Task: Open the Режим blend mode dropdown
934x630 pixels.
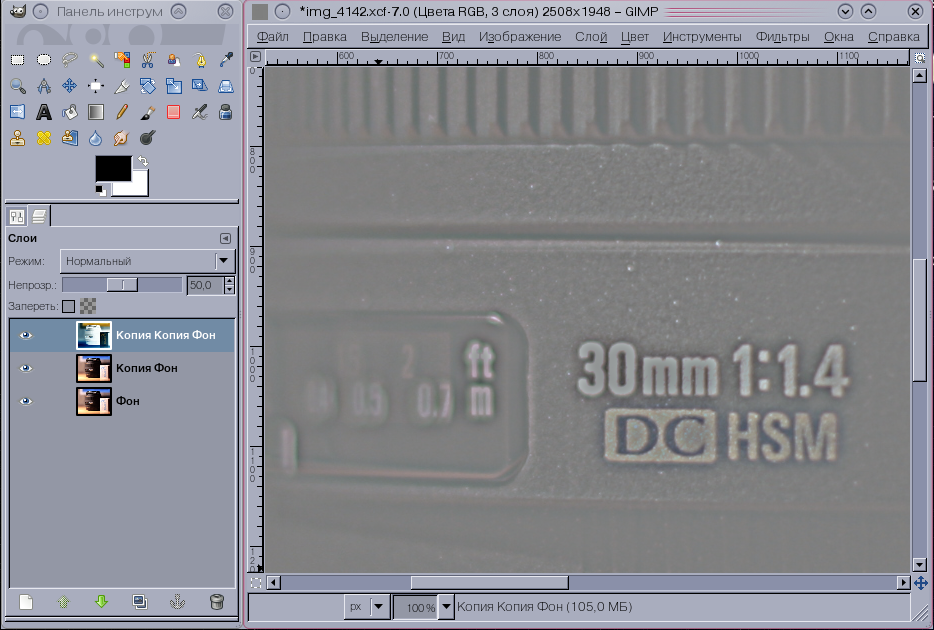Action: [x=147, y=261]
